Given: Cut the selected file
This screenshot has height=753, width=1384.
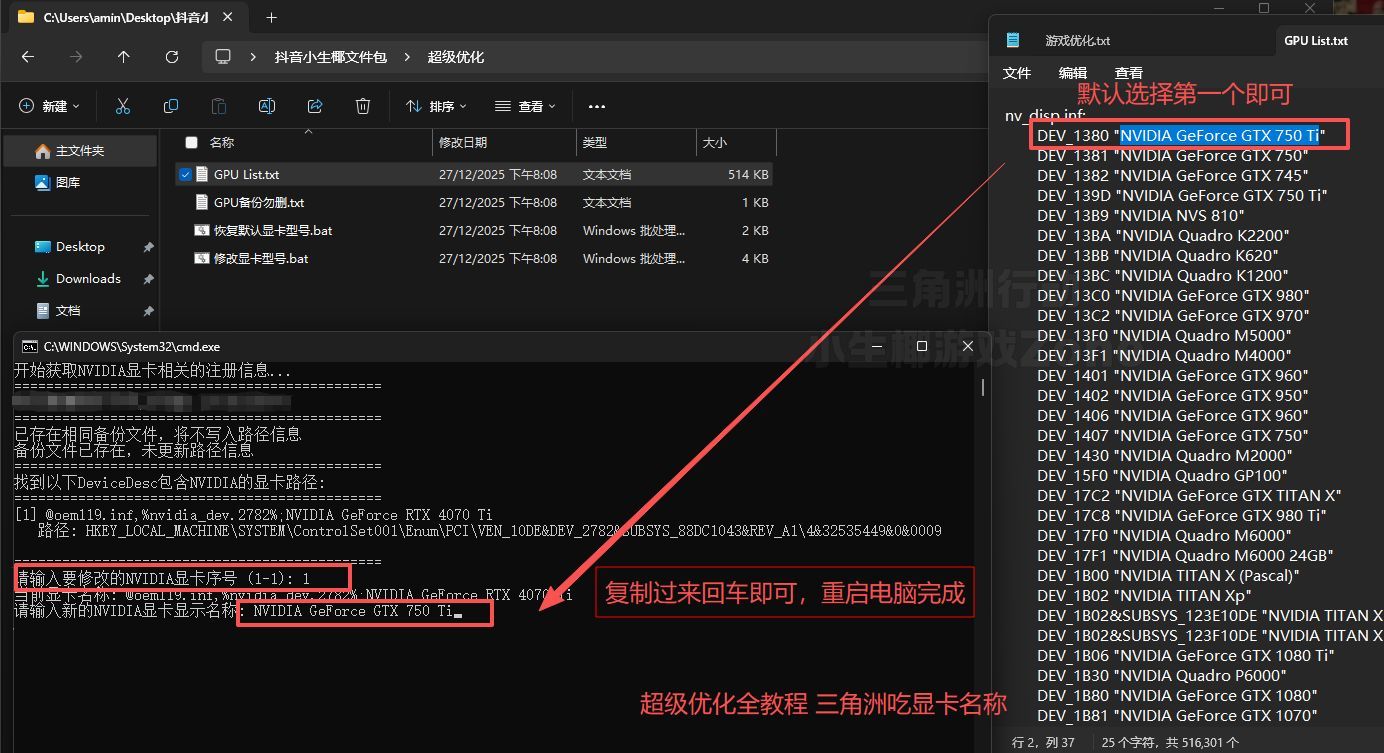Looking at the screenshot, I should pos(123,106).
